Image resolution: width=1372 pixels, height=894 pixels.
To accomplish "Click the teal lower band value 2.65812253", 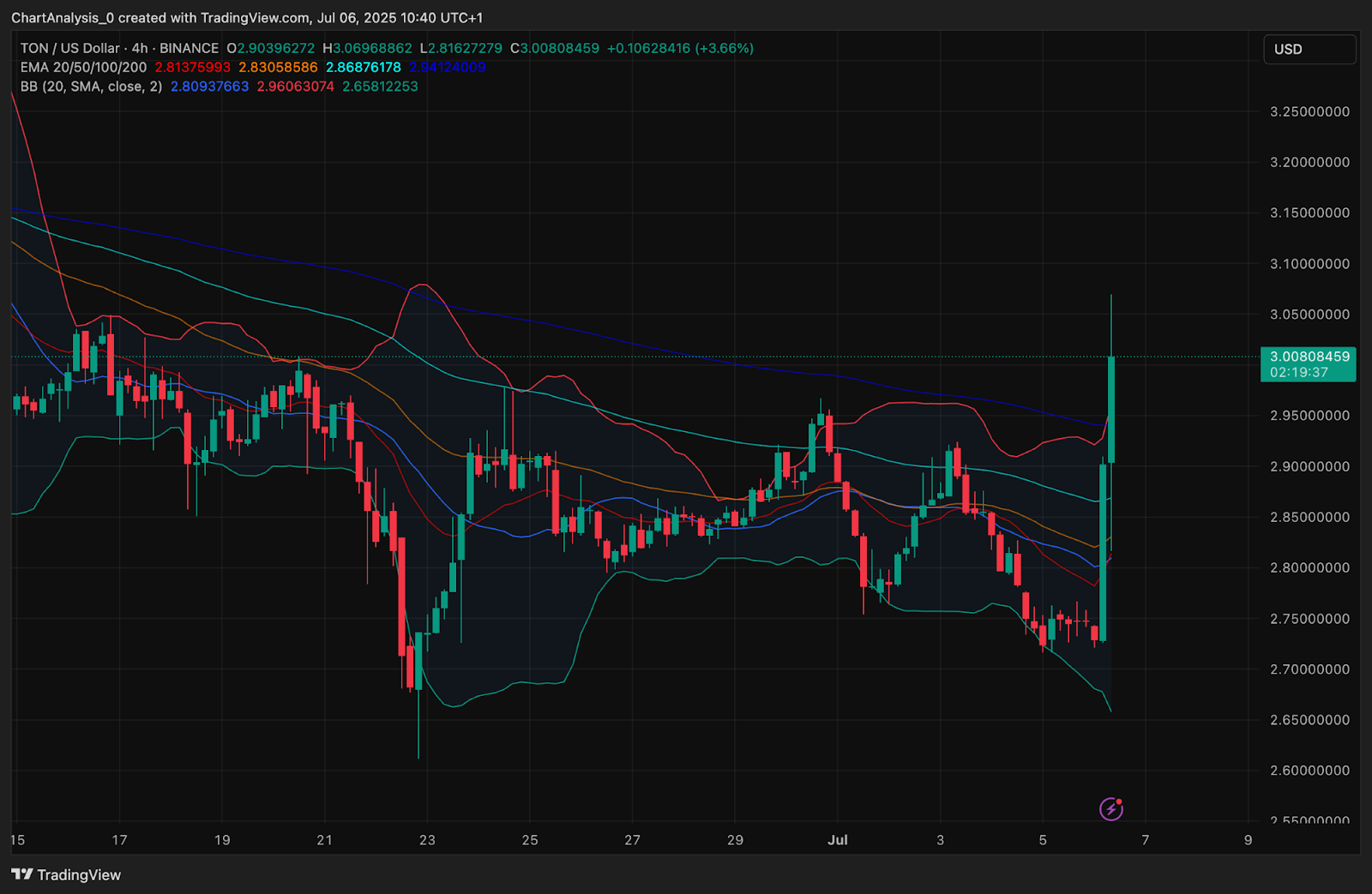I will click(x=380, y=87).
